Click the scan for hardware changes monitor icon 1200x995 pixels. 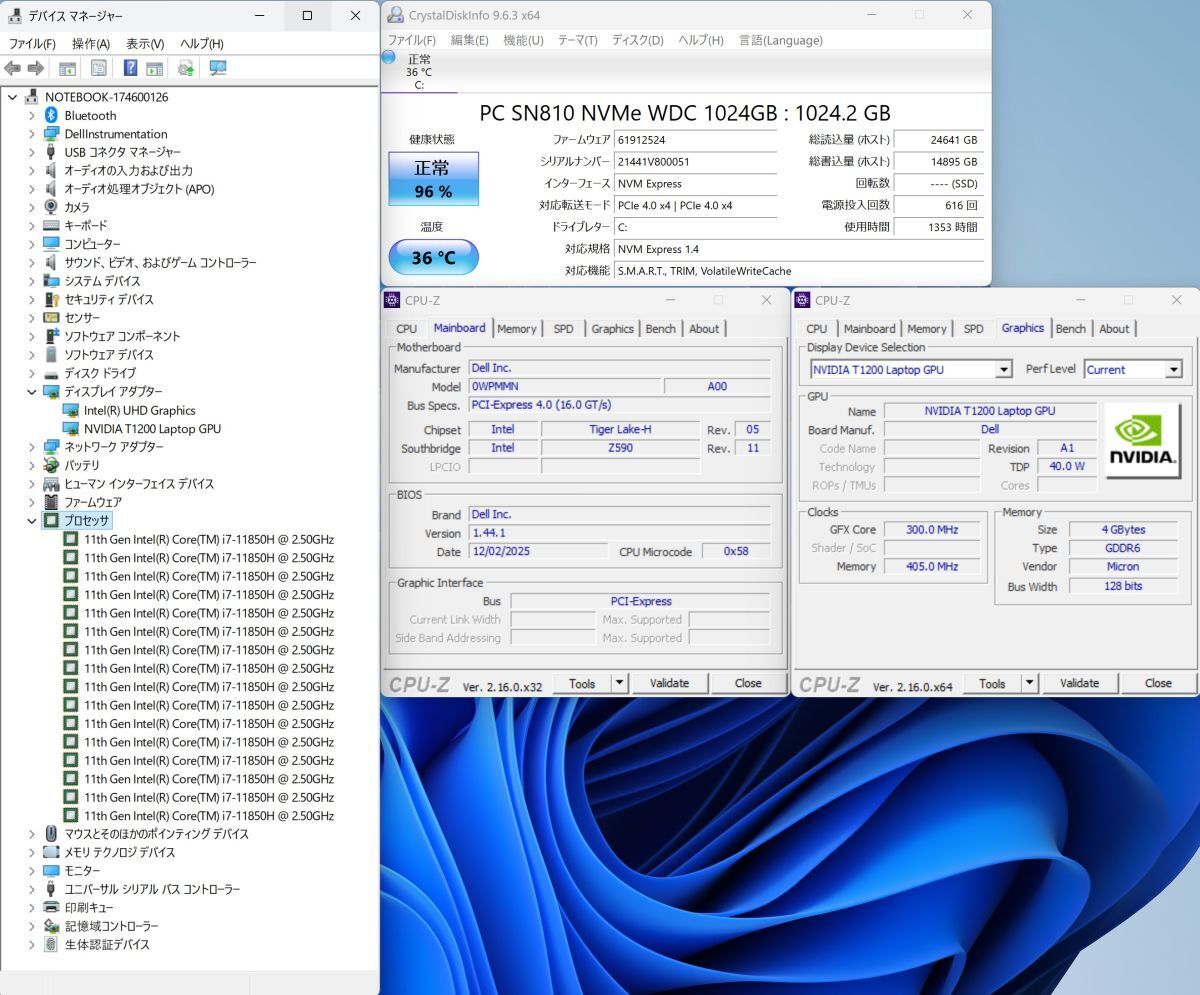(218, 68)
